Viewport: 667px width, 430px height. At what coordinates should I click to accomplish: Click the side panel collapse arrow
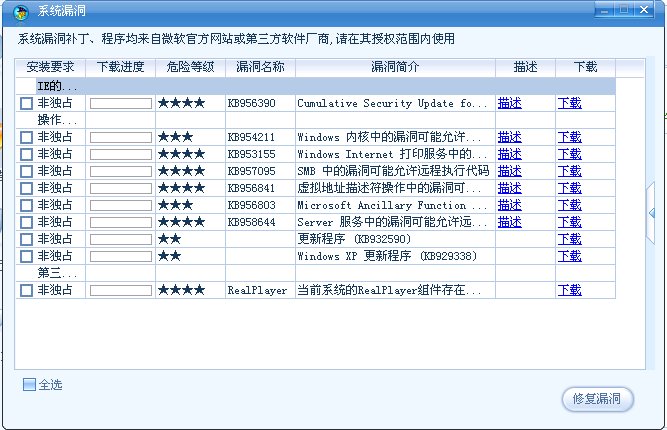[x=651, y=213]
